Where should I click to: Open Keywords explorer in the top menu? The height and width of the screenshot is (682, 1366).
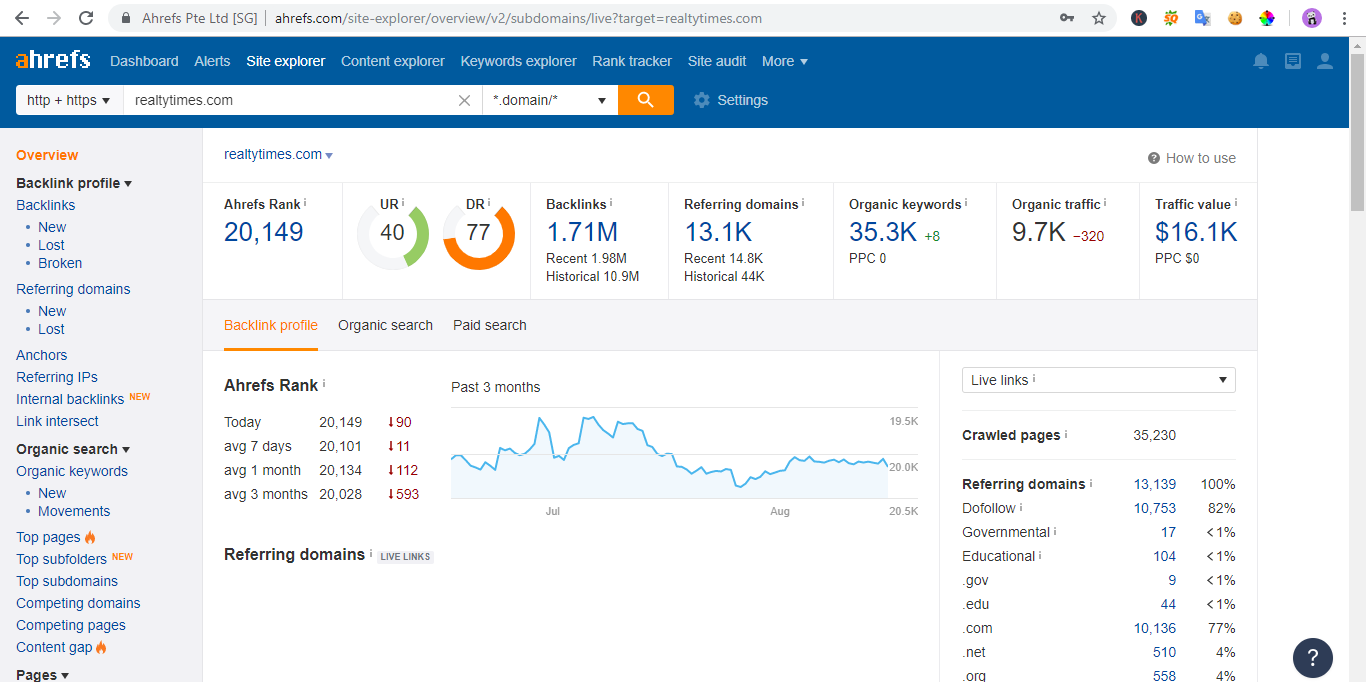coord(518,61)
